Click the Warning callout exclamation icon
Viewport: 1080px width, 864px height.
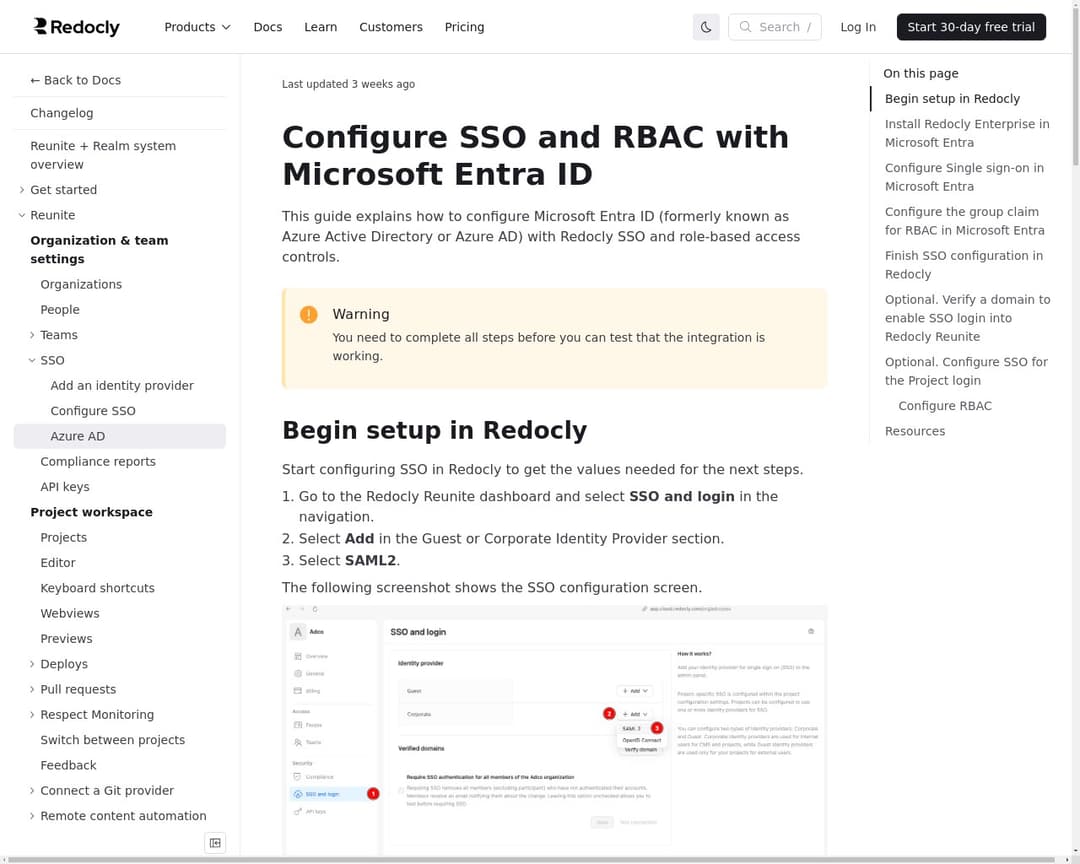click(x=309, y=314)
